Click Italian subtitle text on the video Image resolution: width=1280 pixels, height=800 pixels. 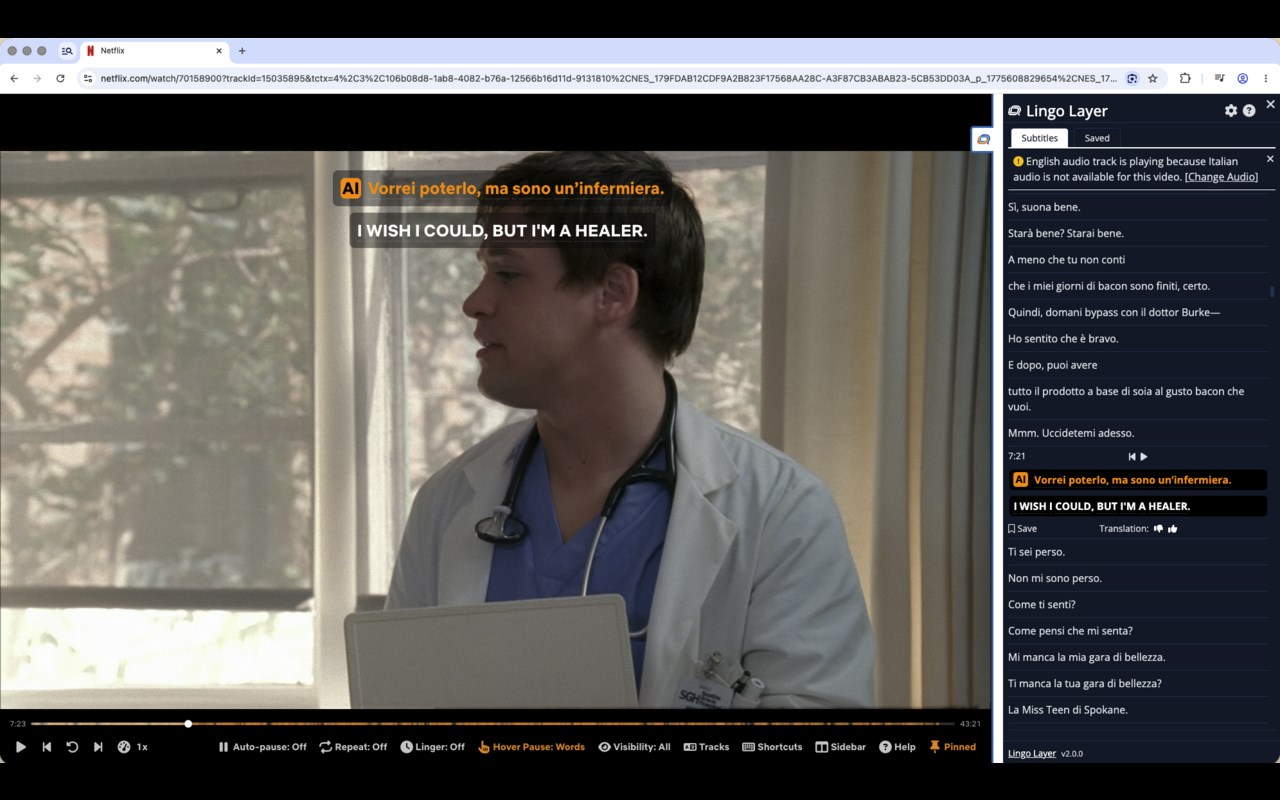pos(516,188)
